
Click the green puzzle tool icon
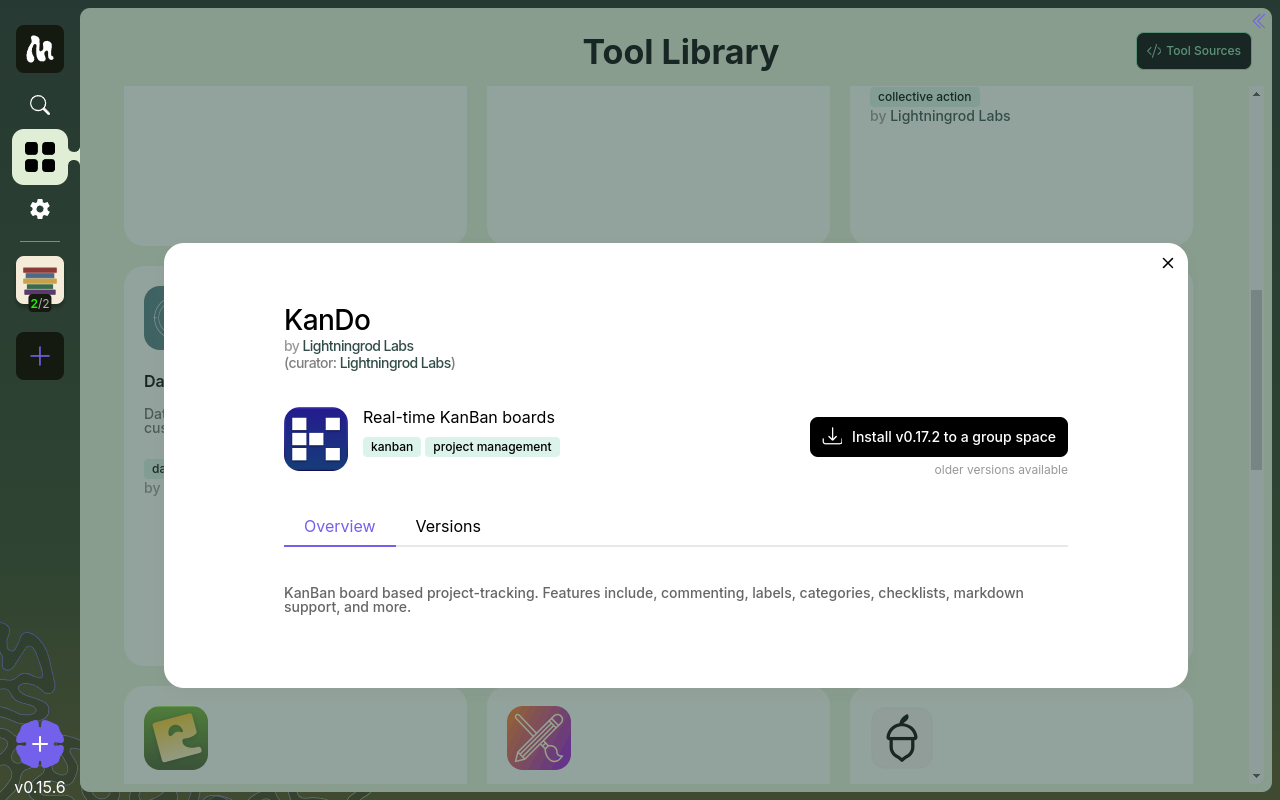pyautogui.click(x=176, y=738)
